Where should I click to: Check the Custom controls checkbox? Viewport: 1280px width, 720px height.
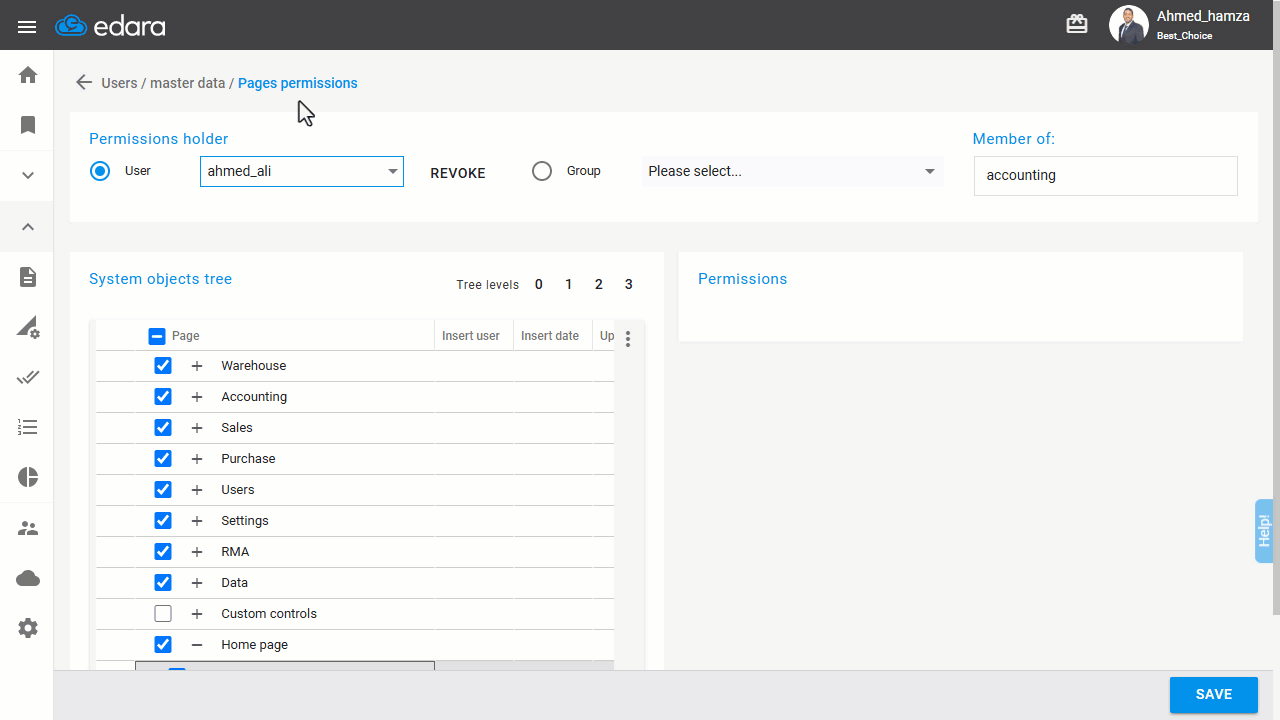point(163,614)
